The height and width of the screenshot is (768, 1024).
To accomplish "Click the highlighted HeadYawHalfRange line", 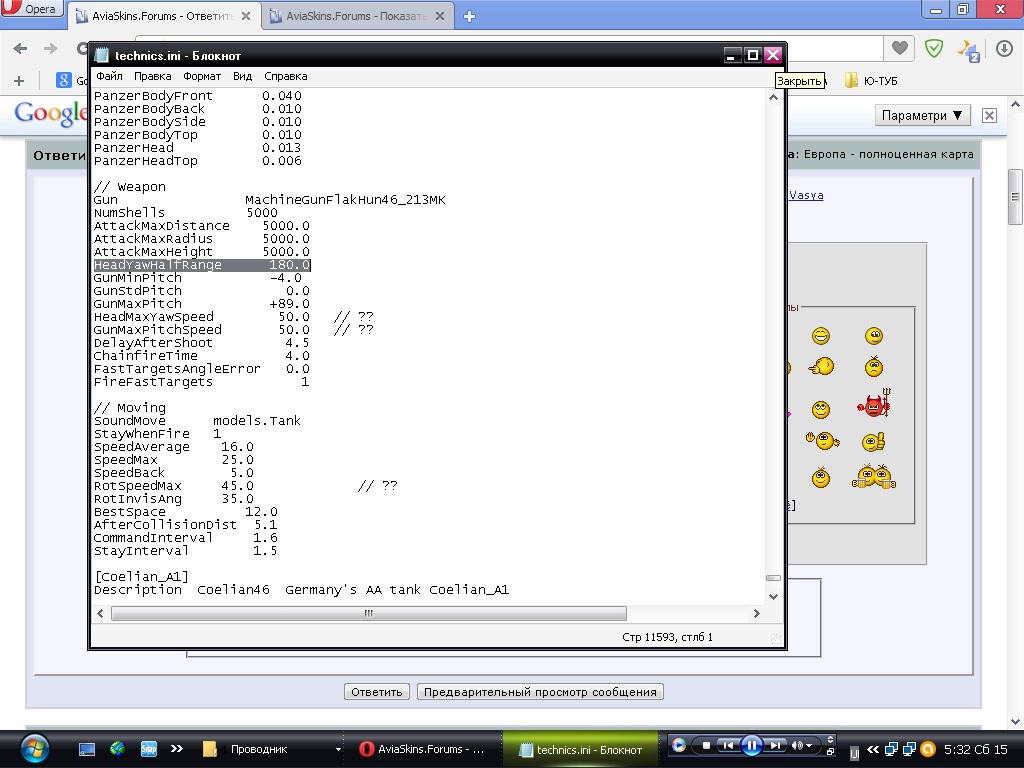I will [202, 264].
